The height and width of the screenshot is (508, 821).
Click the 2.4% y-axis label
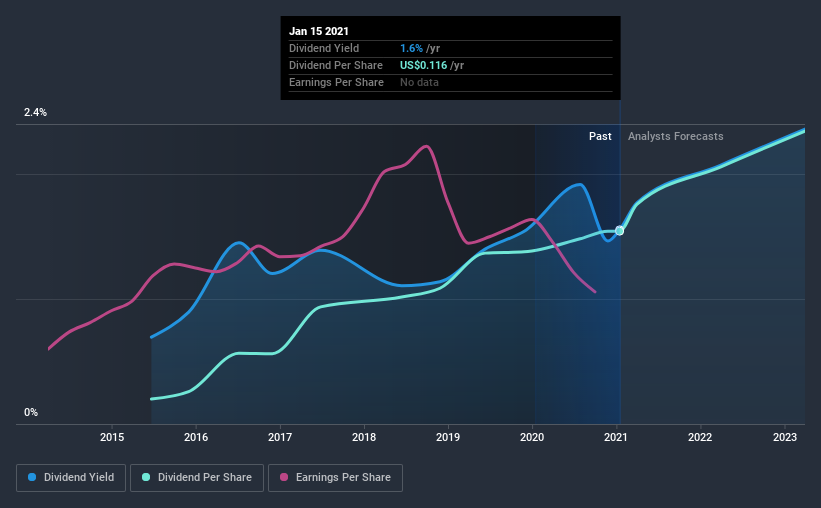35,113
